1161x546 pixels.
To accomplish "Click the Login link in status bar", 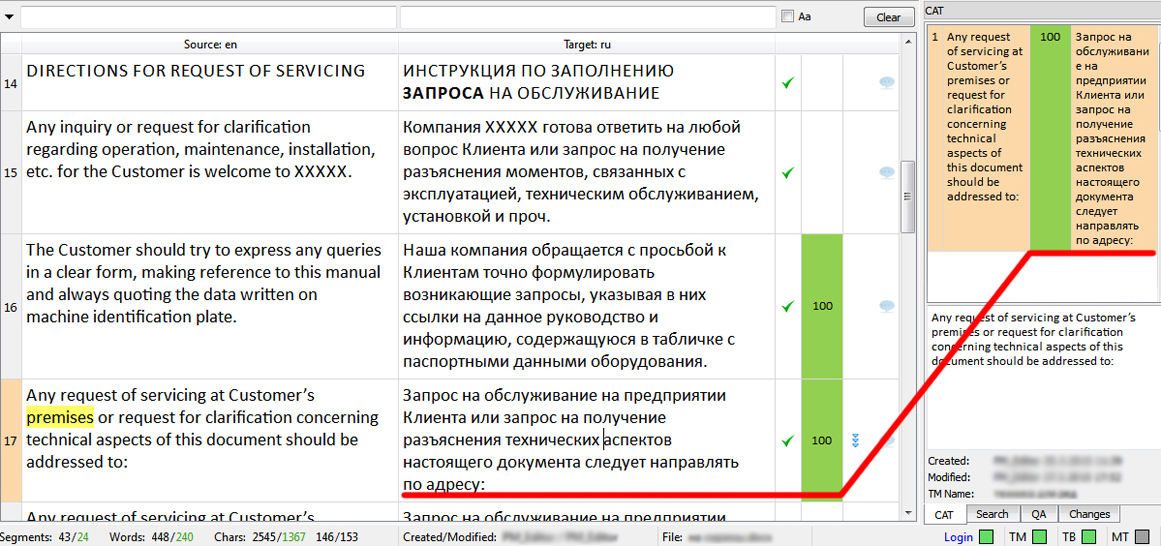I will pos(958,538).
